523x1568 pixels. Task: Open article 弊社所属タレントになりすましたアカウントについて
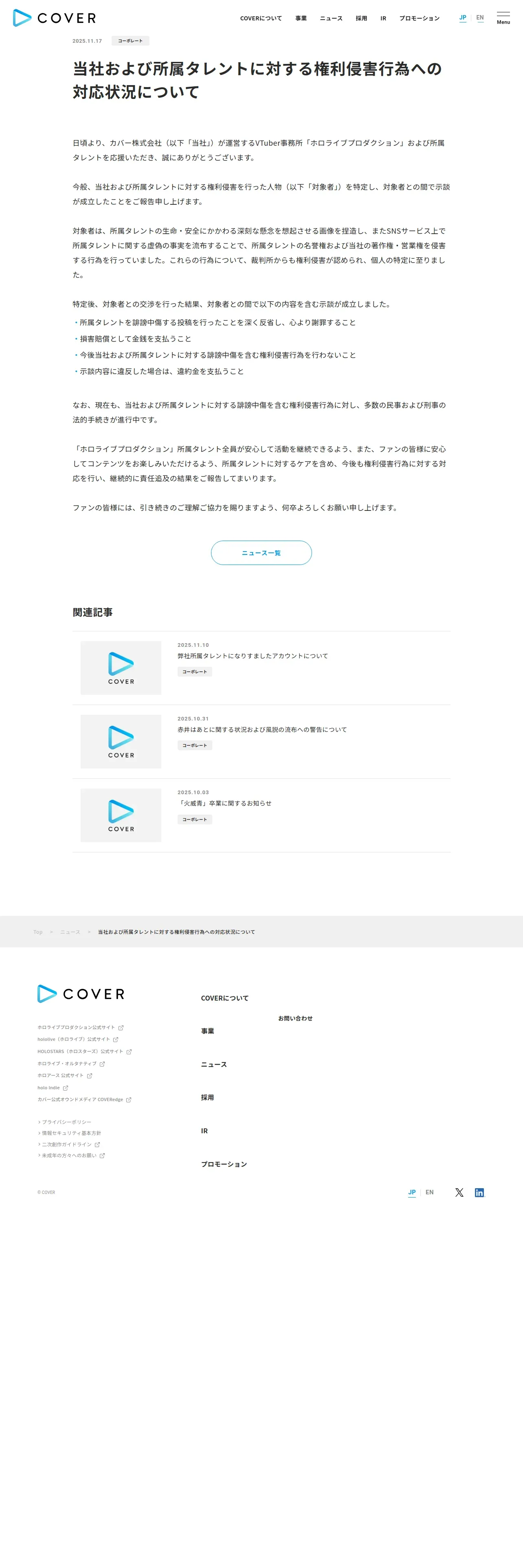[x=253, y=655]
